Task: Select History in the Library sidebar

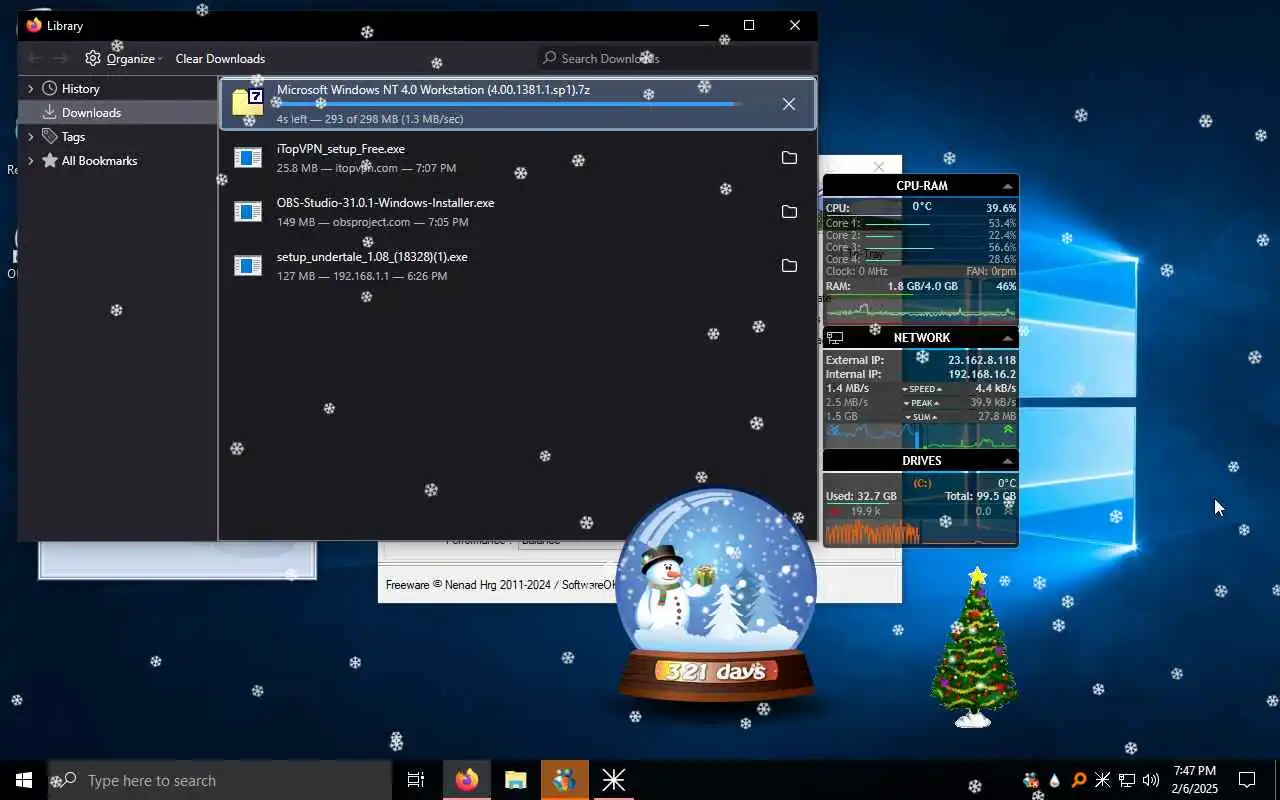Action: [80, 89]
